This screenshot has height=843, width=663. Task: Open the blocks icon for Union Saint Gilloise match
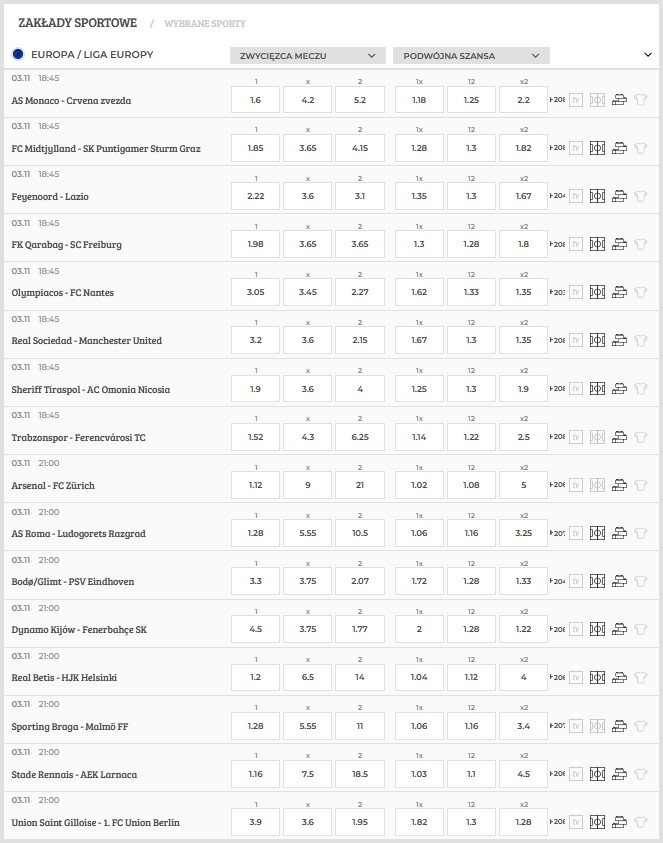click(620, 822)
